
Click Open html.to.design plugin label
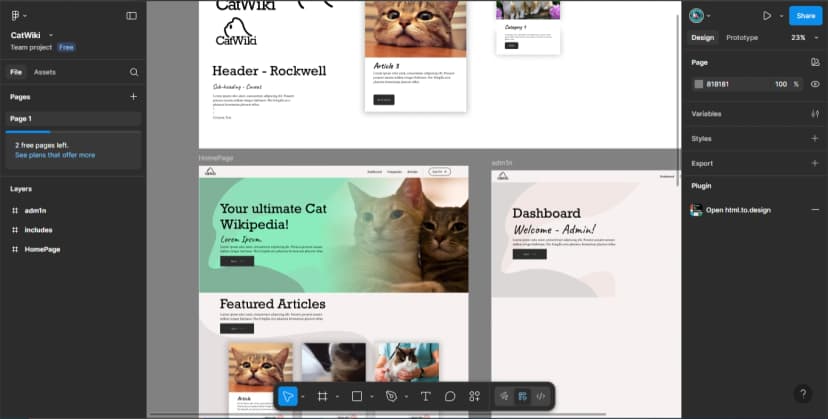coord(738,210)
